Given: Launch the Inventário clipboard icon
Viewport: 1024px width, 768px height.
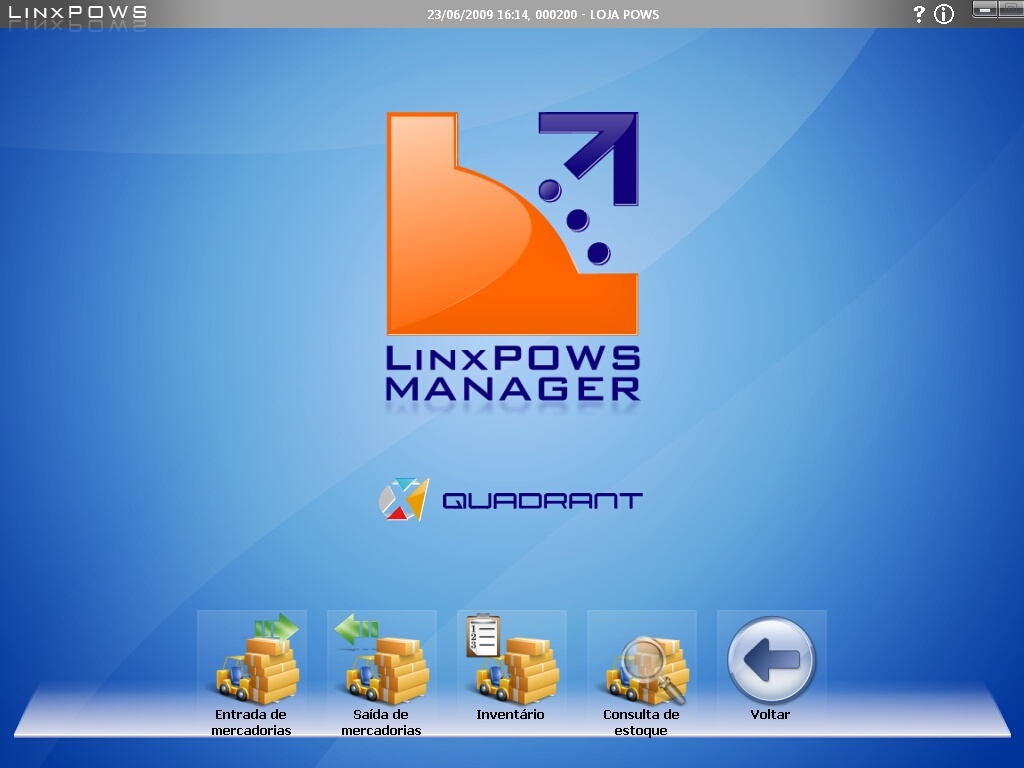Looking at the screenshot, I should (x=512, y=667).
